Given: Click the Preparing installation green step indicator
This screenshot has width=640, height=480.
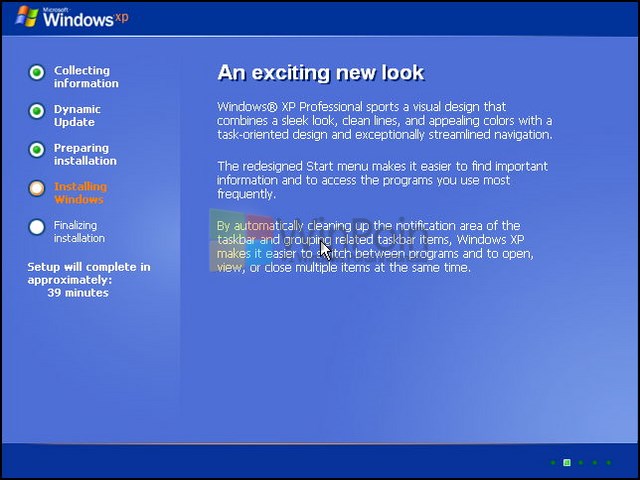Looking at the screenshot, I should click(37, 150).
